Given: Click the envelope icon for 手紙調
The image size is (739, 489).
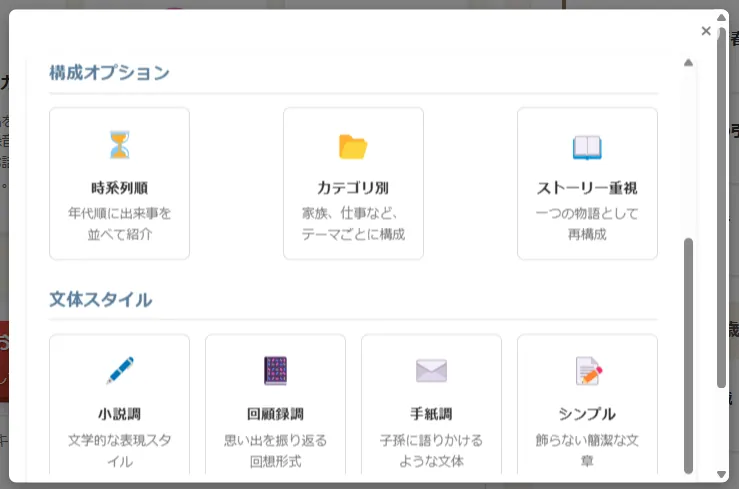Looking at the screenshot, I should [431, 371].
